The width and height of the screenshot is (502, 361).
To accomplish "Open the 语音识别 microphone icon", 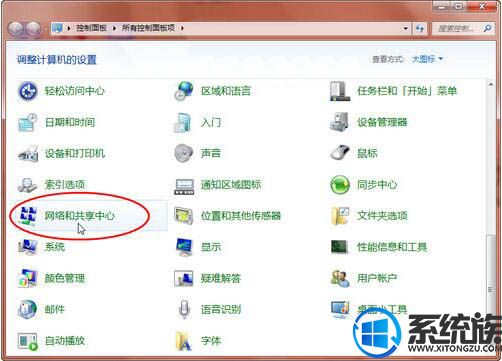I will [184, 309].
